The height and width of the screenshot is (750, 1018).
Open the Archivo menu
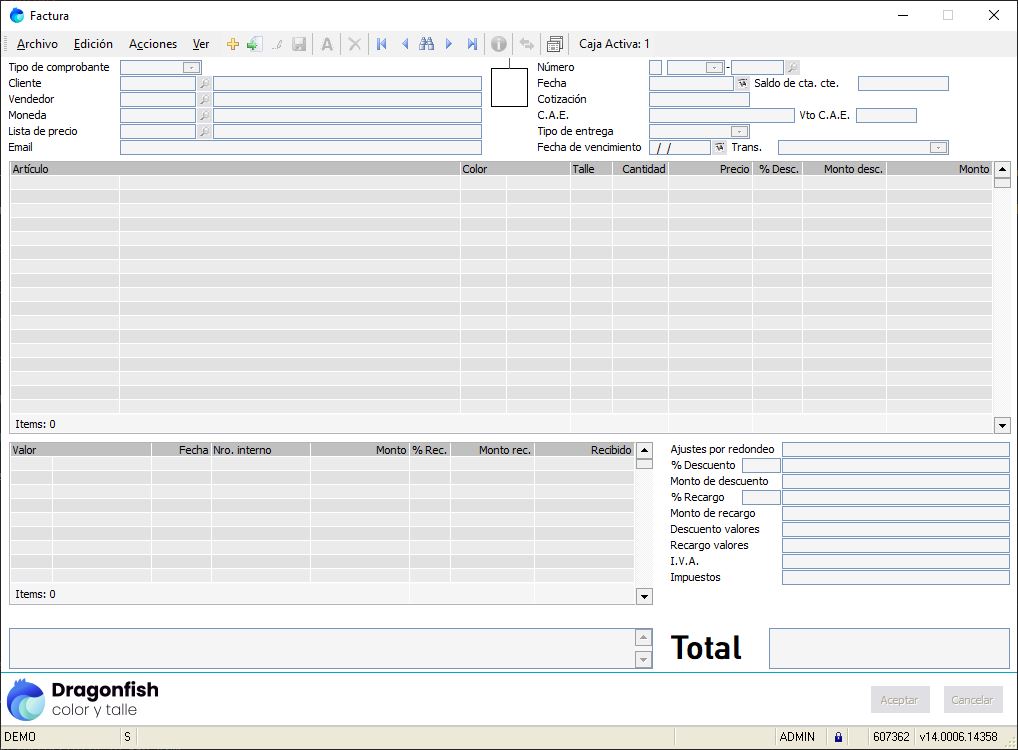coord(37,44)
